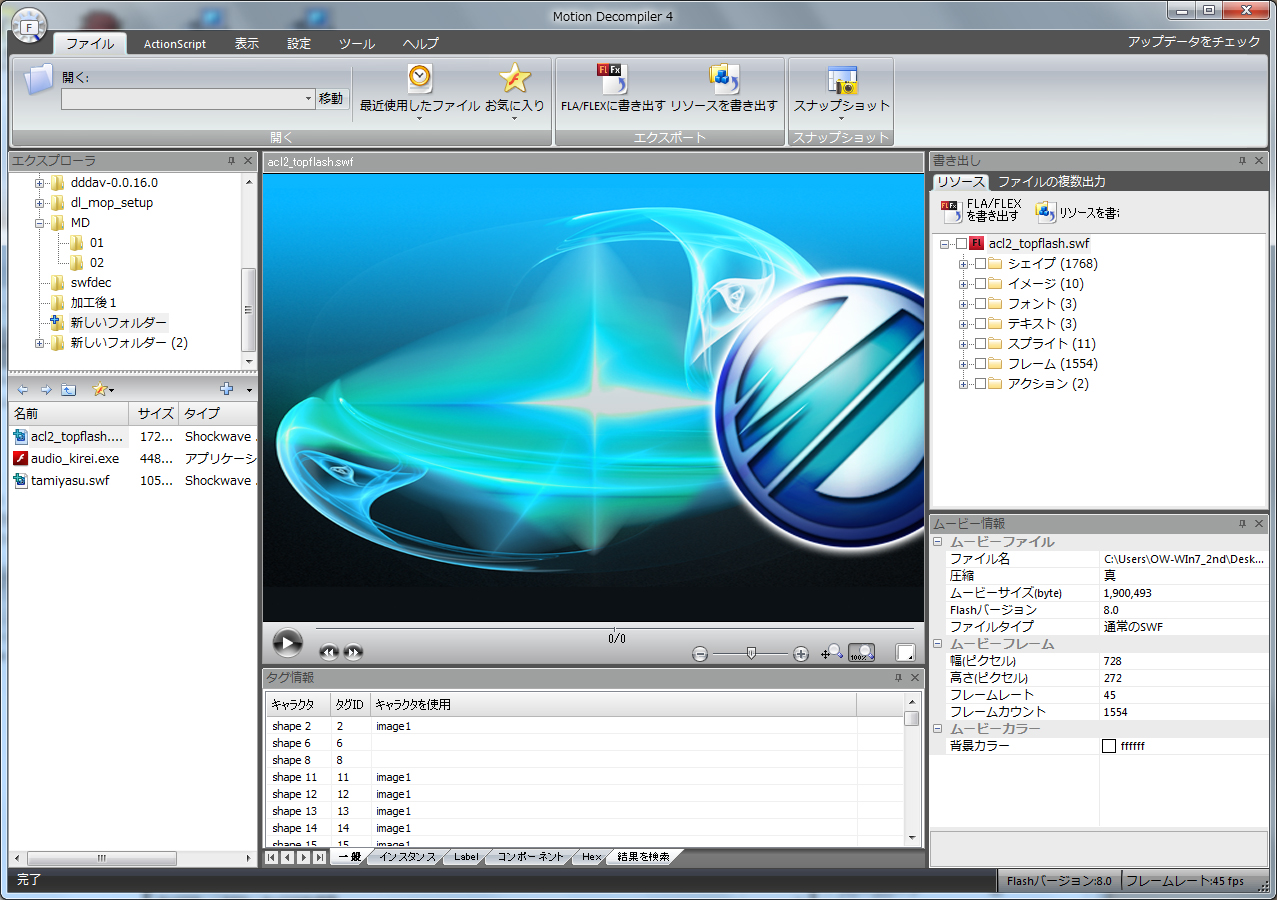The image size is (1277, 900).
Task: Open the 設定 ribbon tab
Action: 299,44
